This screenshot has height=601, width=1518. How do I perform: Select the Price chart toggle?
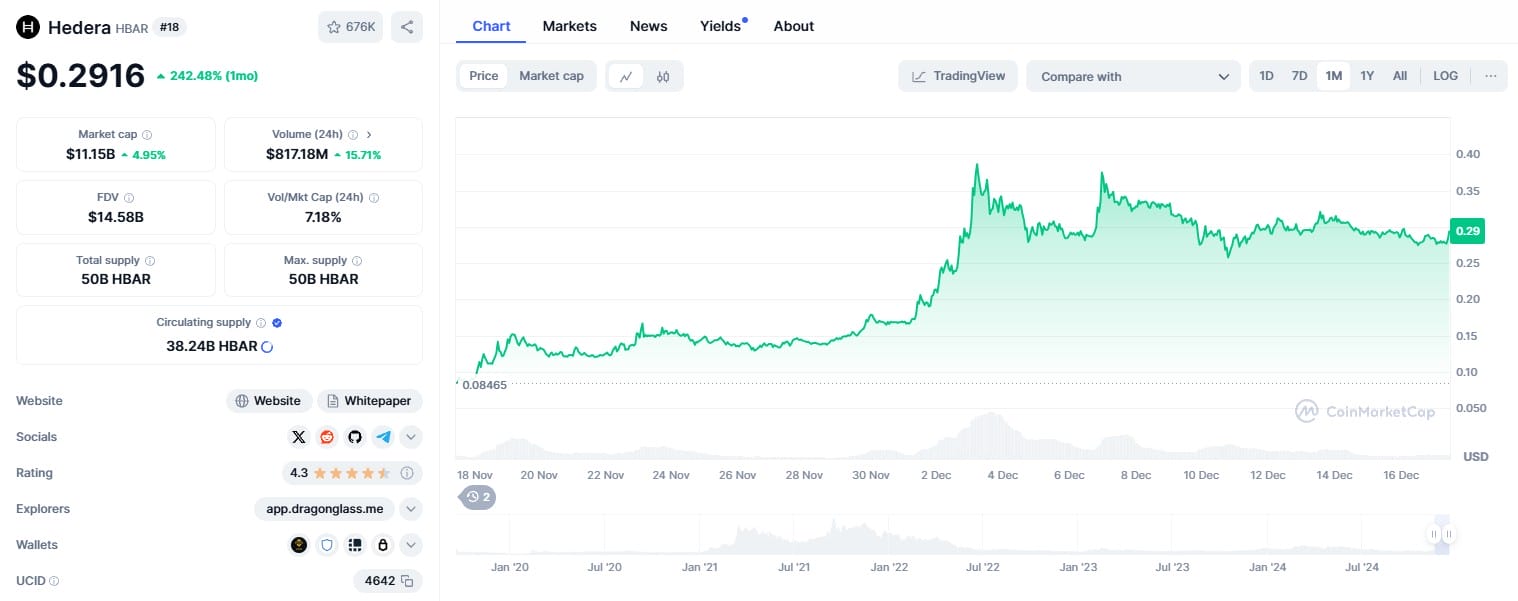pyautogui.click(x=484, y=76)
